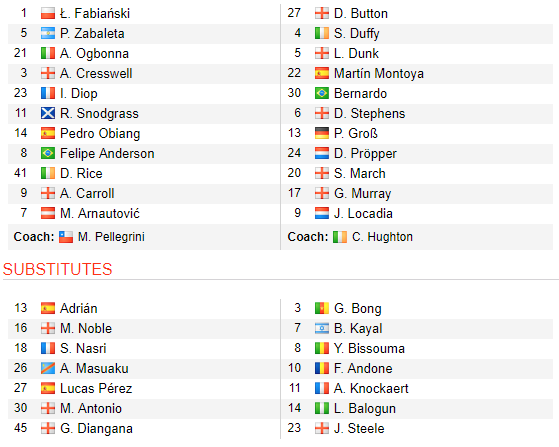Viewport: 559px width, 447px height.
Task: Click the Argentina flag beside P. Zabaleta
Action: tap(48, 34)
